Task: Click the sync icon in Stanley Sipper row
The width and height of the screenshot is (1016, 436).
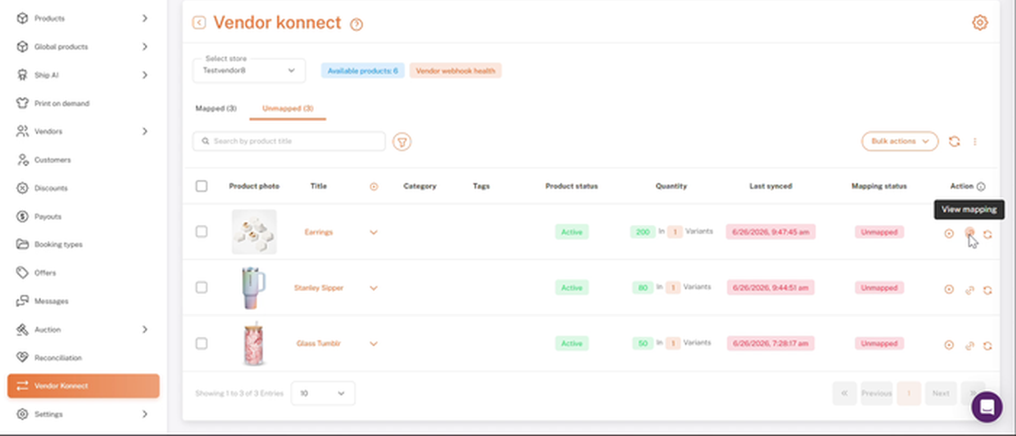Action: click(x=987, y=290)
